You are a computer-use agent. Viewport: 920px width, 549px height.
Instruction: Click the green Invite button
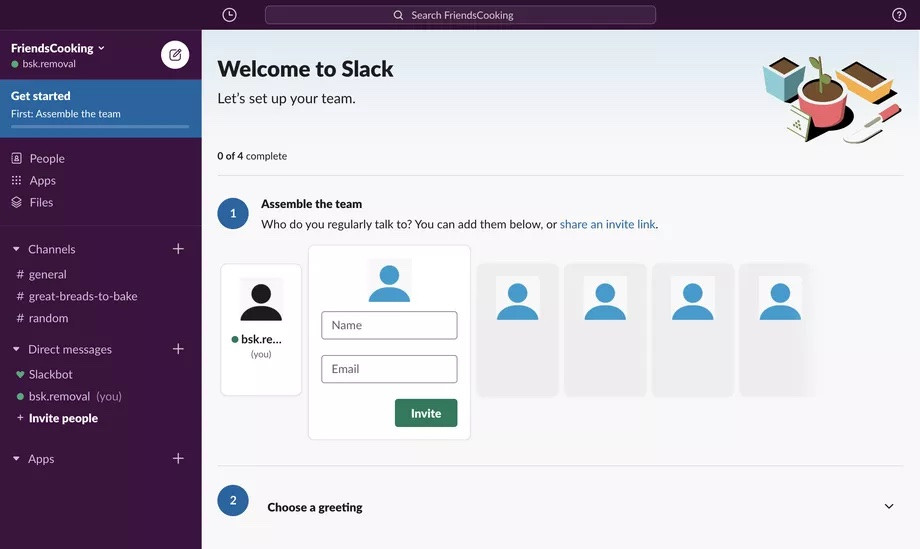[426, 413]
